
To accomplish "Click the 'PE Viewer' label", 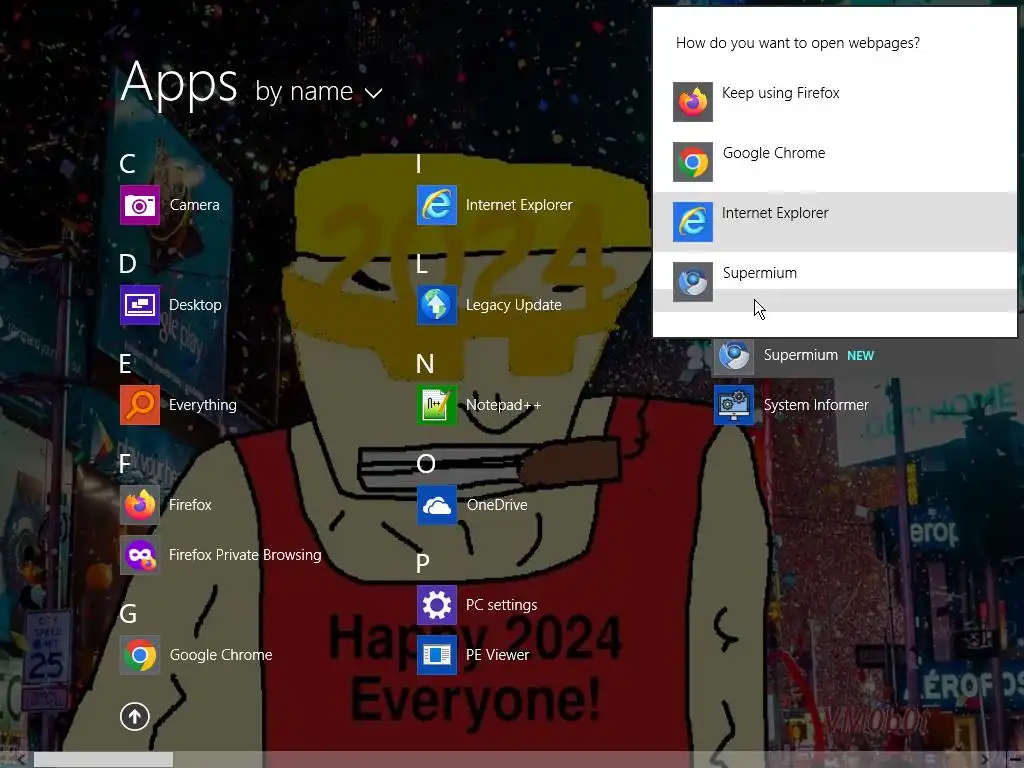I will [x=498, y=655].
